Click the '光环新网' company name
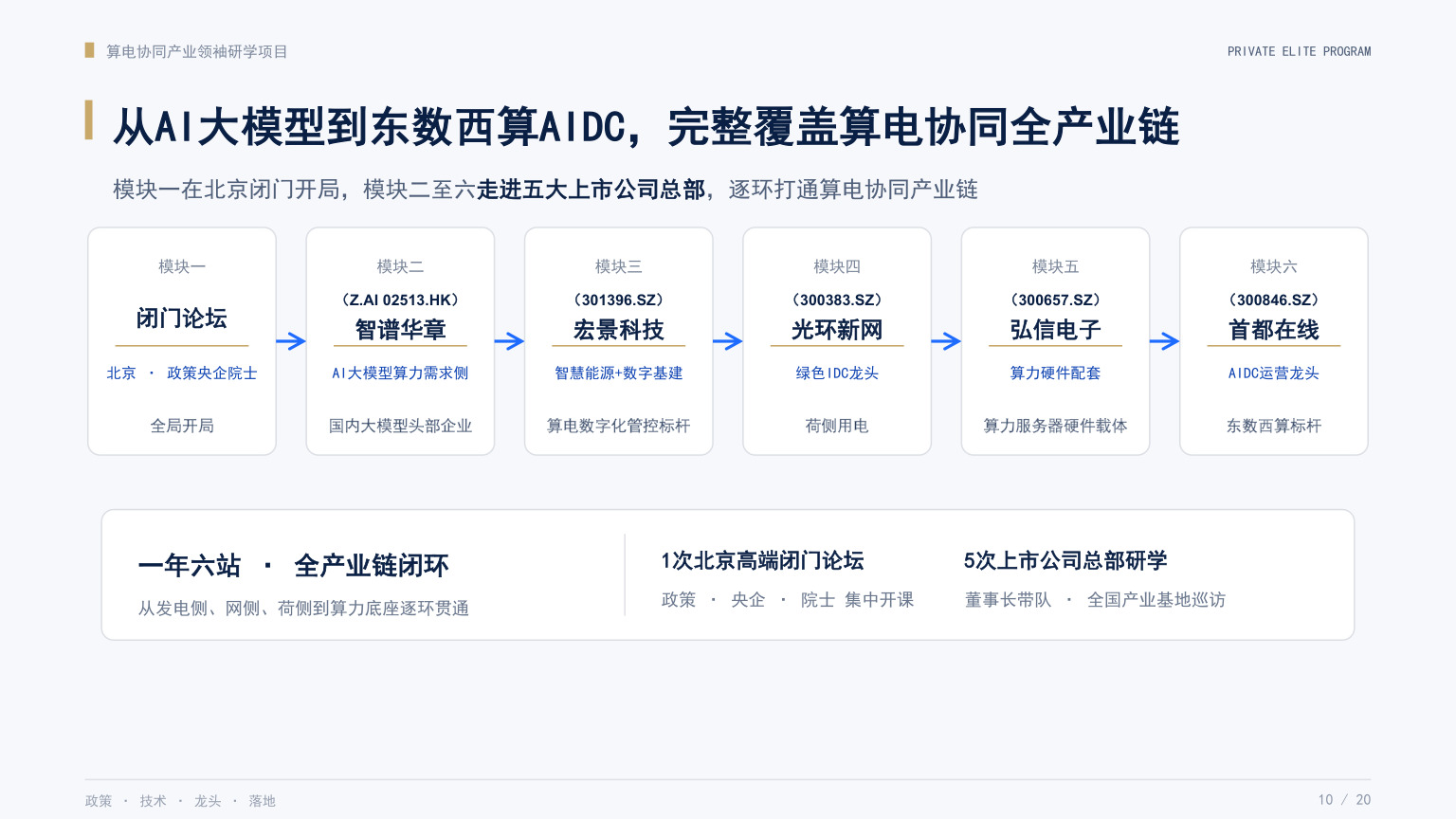Viewport: 1456px width, 819px height. (x=837, y=330)
